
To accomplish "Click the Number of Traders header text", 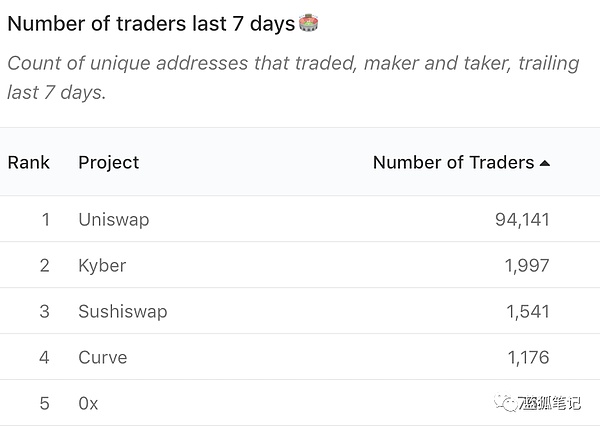I will (453, 162).
